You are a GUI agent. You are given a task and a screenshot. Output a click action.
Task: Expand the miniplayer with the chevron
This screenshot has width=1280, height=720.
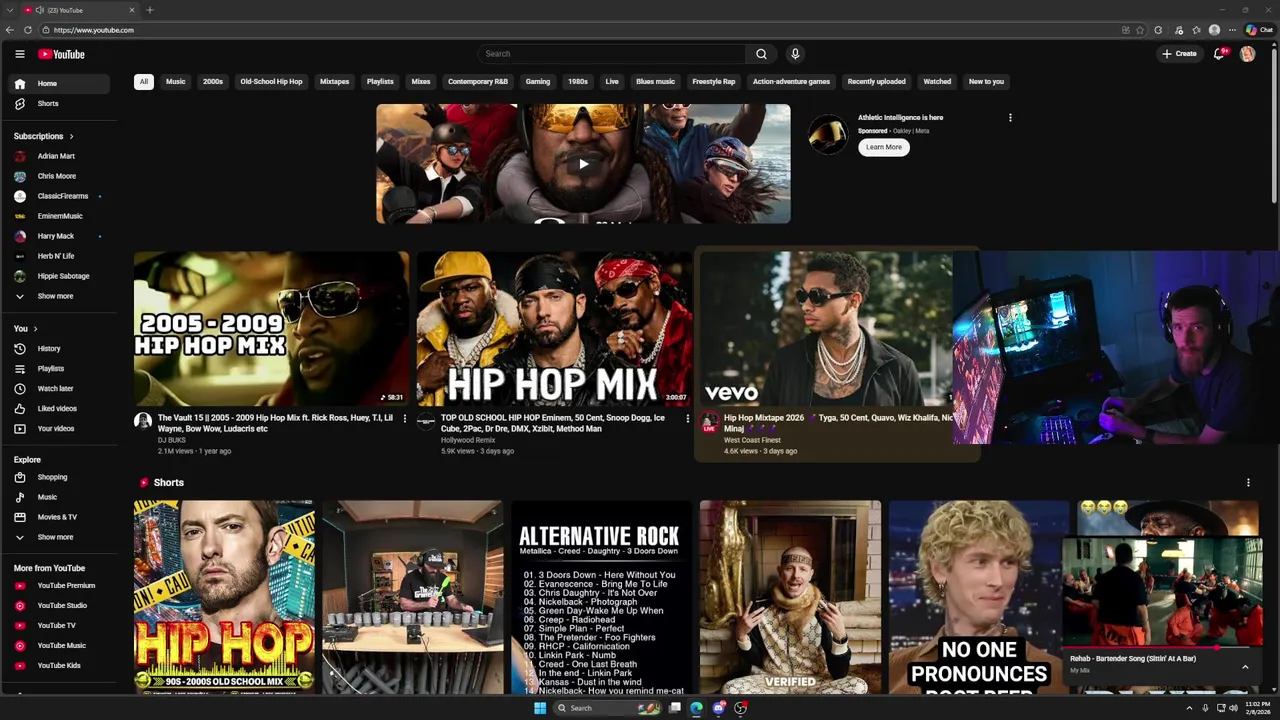(1245, 667)
